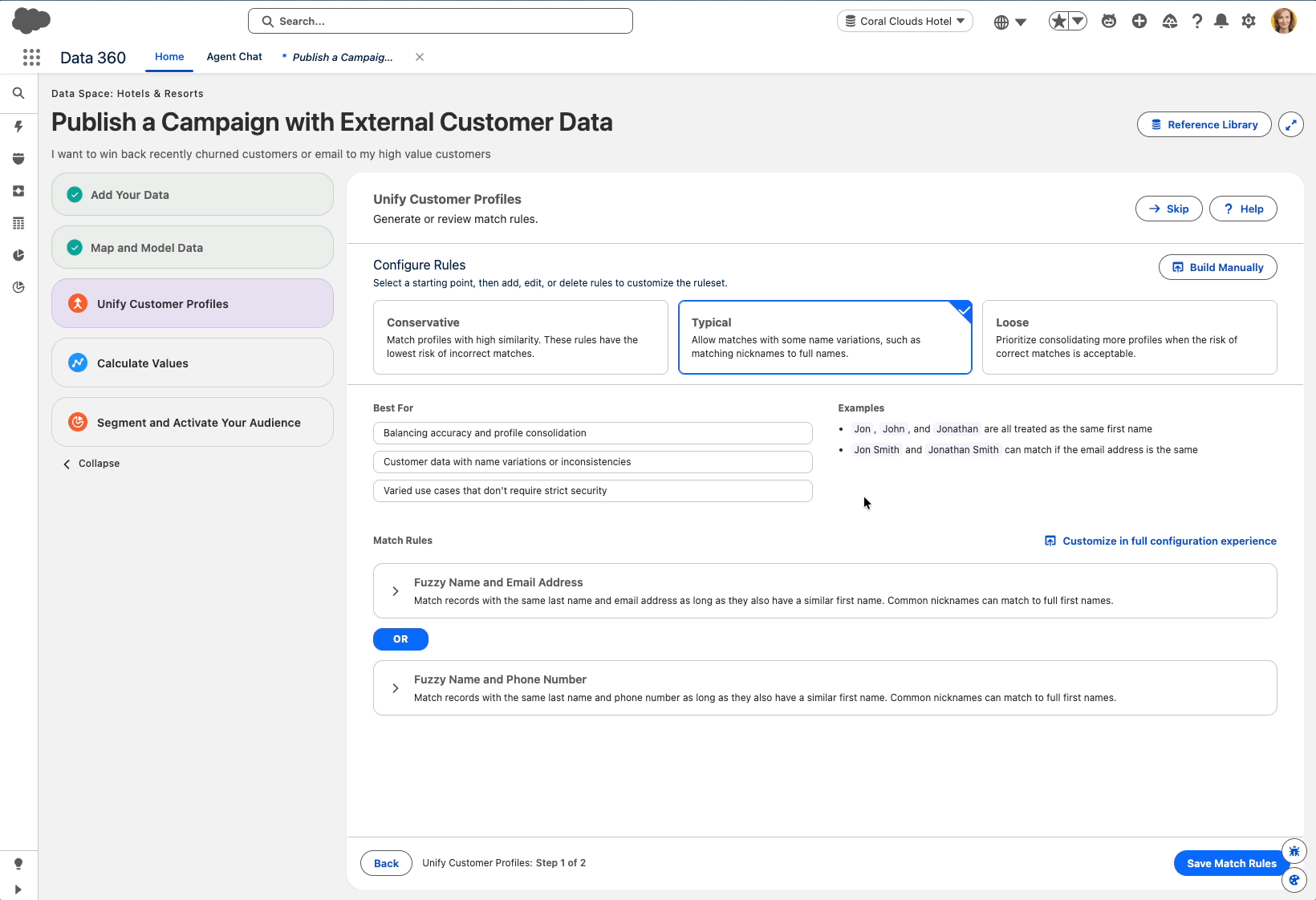Click 'Unify Customer Profiles: Step 1 of 2' text

point(504,863)
